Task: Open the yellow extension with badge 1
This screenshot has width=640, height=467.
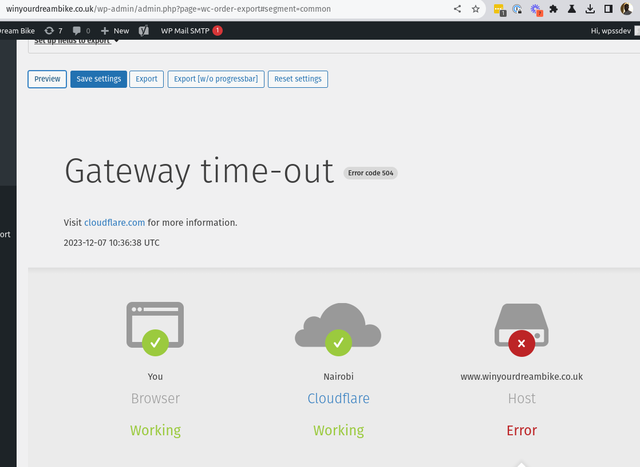Action: [x=499, y=9]
